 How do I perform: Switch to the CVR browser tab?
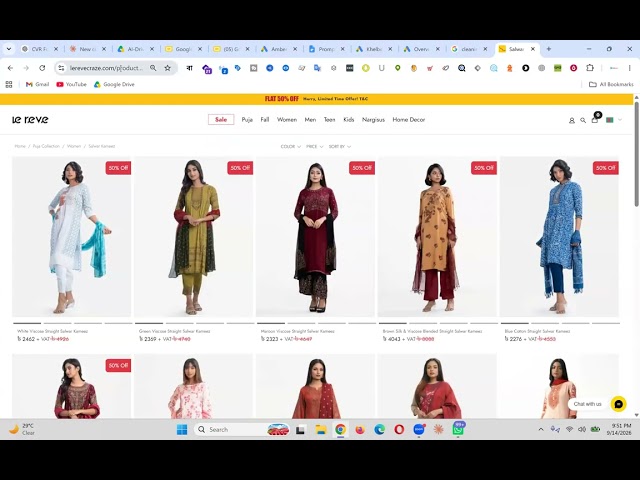pyautogui.click(x=40, y=49)
